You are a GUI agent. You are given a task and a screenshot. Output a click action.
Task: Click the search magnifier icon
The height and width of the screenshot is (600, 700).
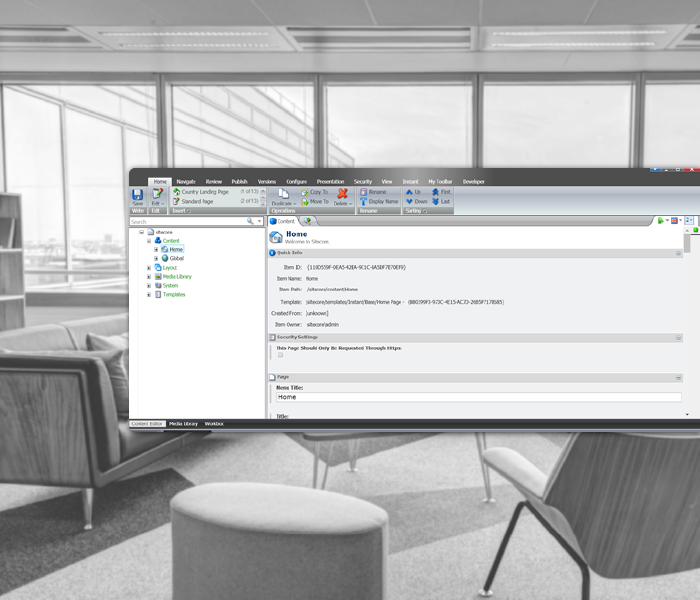coord(250,221)
